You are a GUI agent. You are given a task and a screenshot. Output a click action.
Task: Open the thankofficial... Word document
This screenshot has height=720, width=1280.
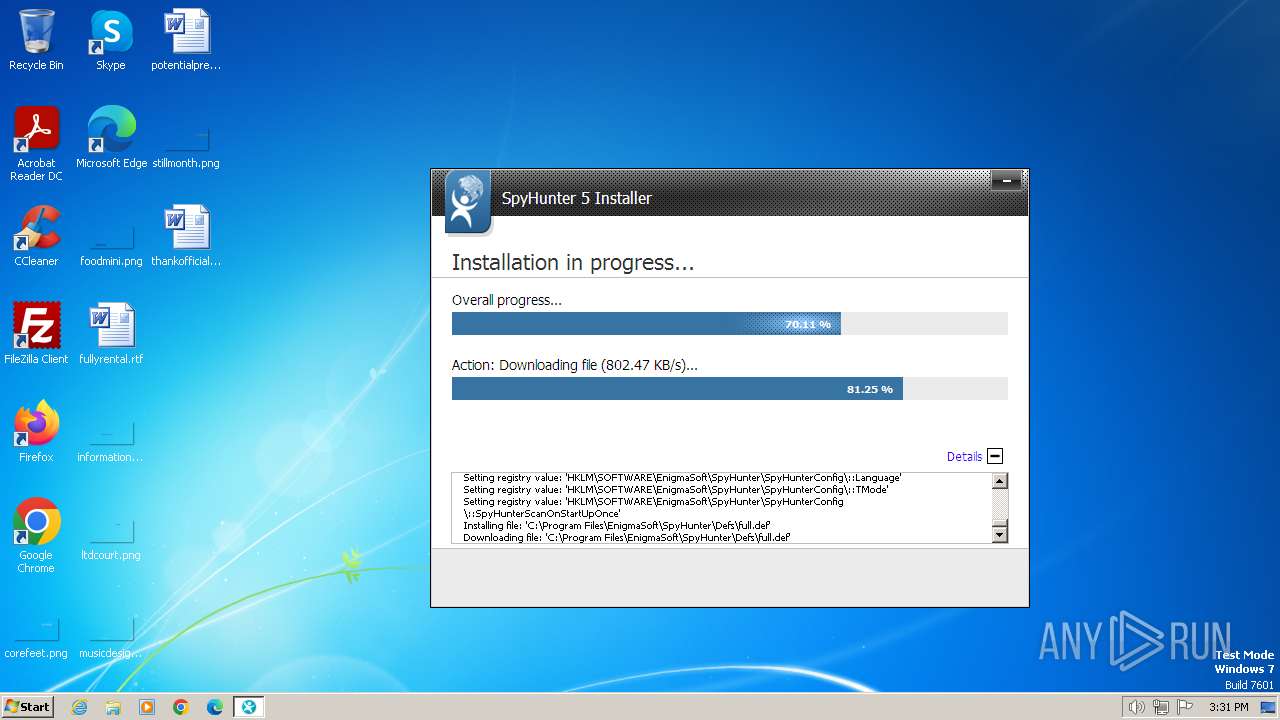click(186, 236)
